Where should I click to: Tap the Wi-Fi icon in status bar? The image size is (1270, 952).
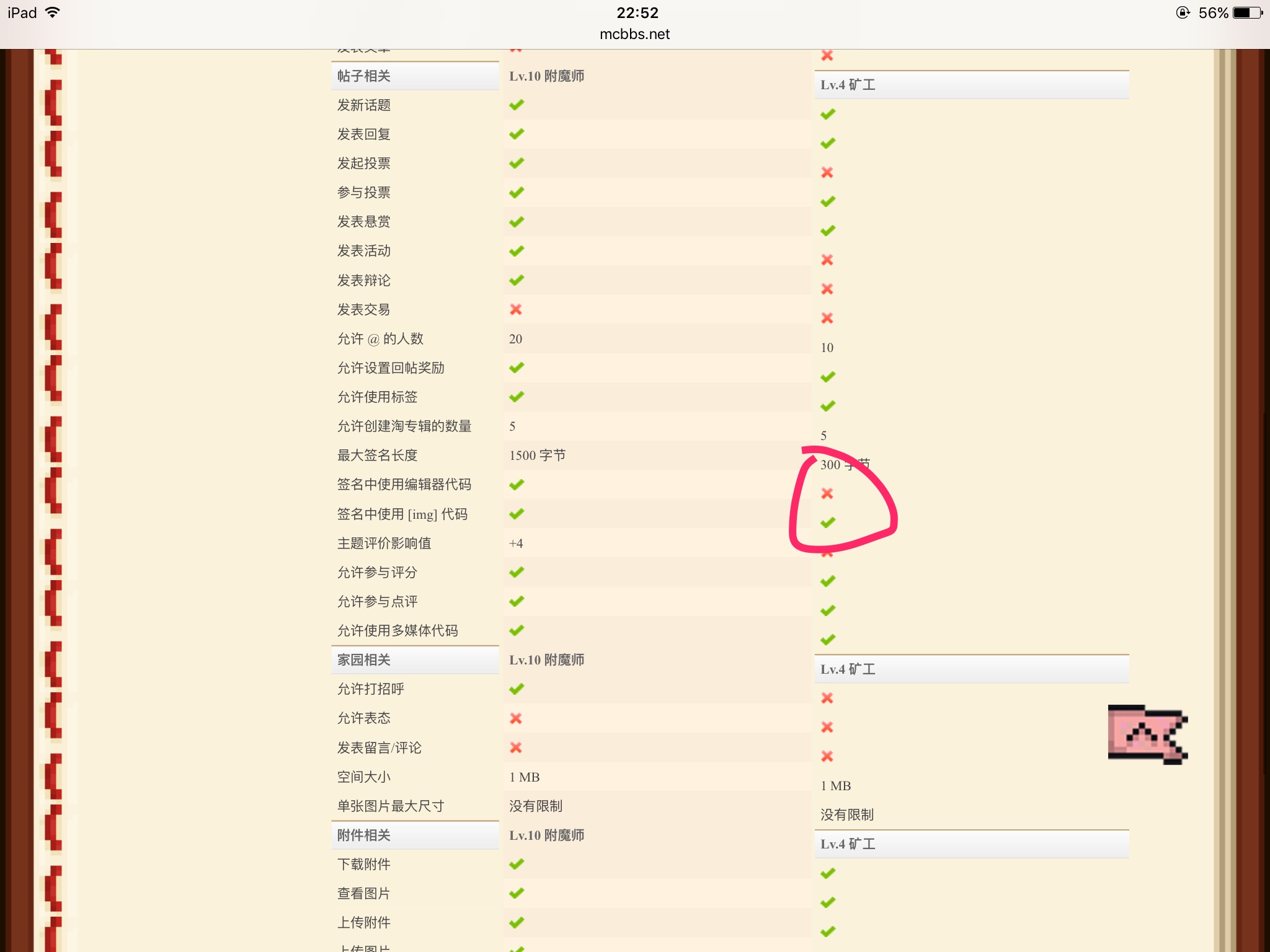[53, 12]
